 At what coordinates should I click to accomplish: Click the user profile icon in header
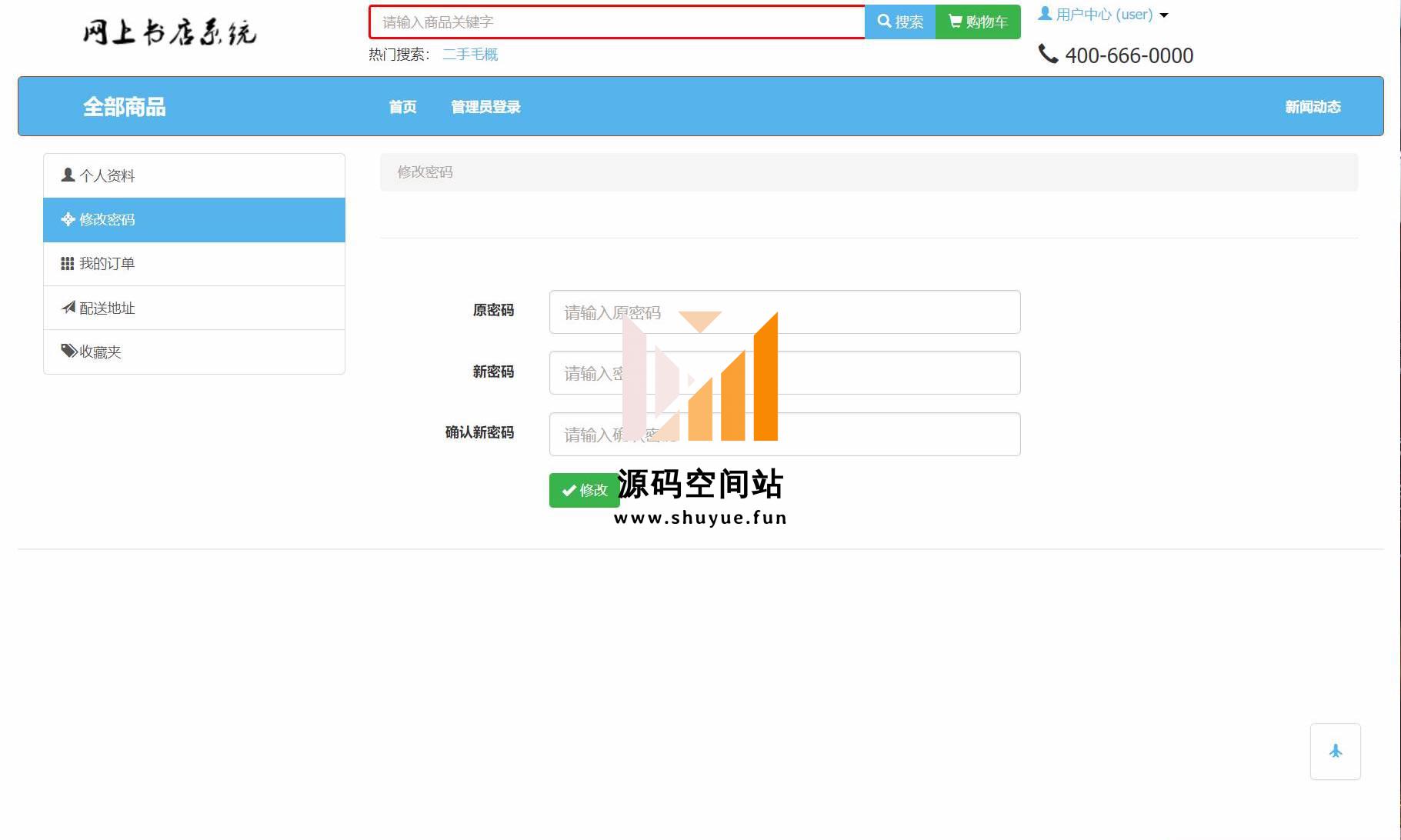1045,14
